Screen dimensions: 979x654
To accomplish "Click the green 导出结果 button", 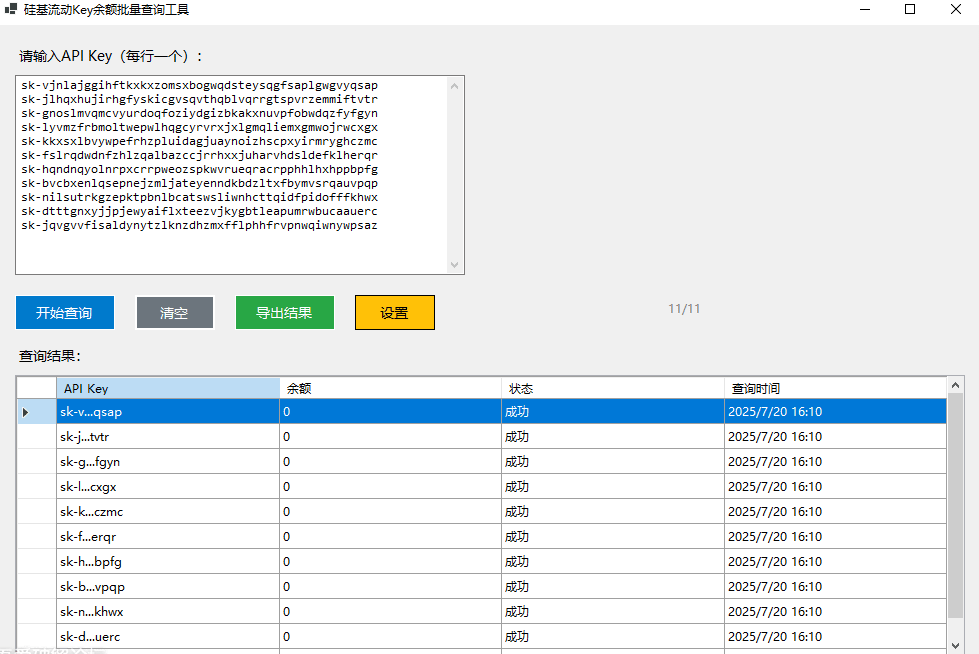I will (285, 313).
